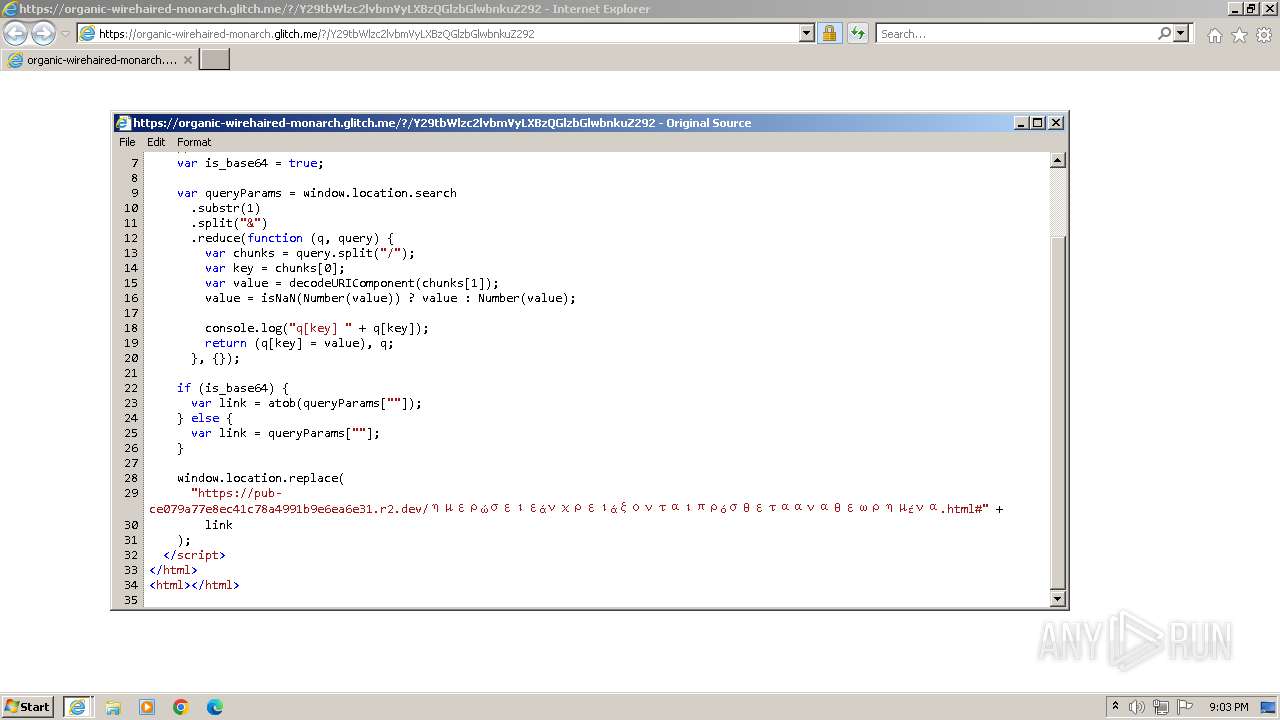
Task: Maximize the Original Source window
Action: click(1038, 123)
